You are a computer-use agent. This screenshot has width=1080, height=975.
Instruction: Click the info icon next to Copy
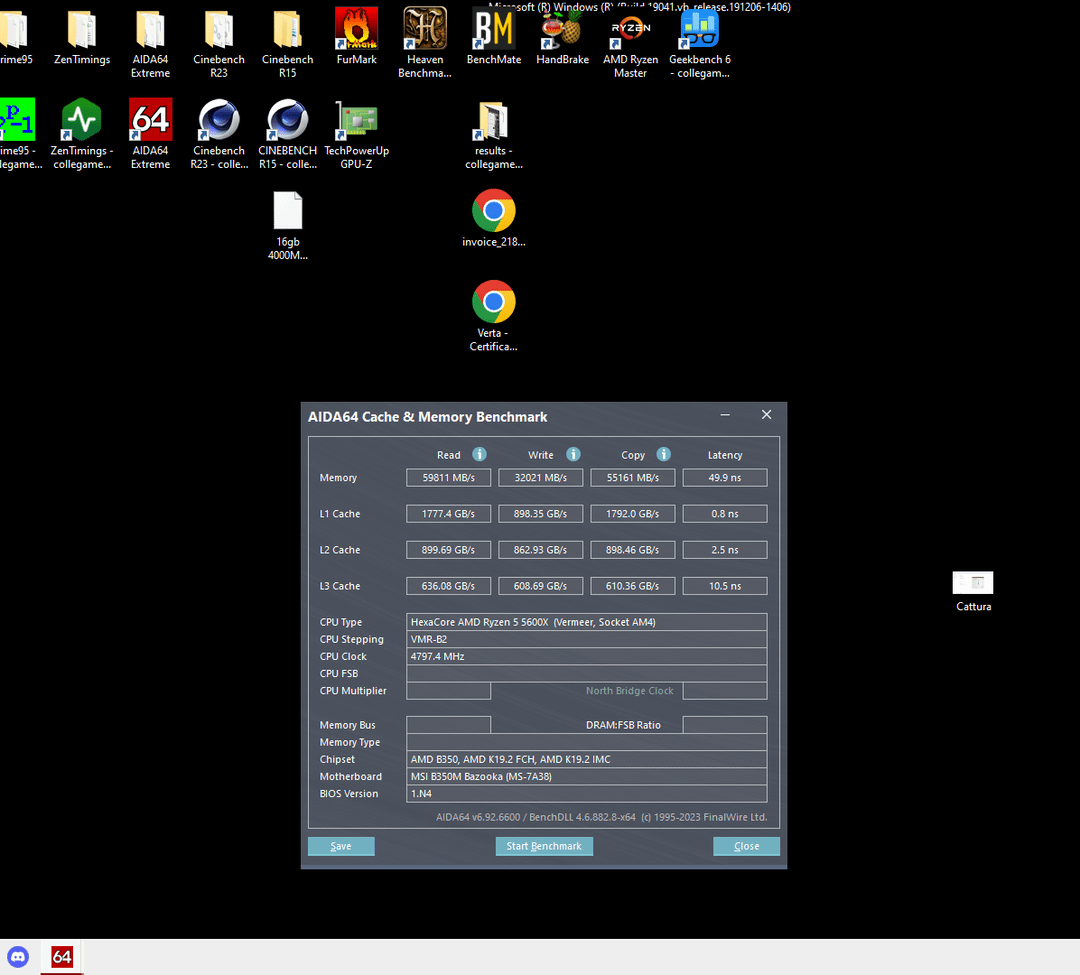(663, 454)
